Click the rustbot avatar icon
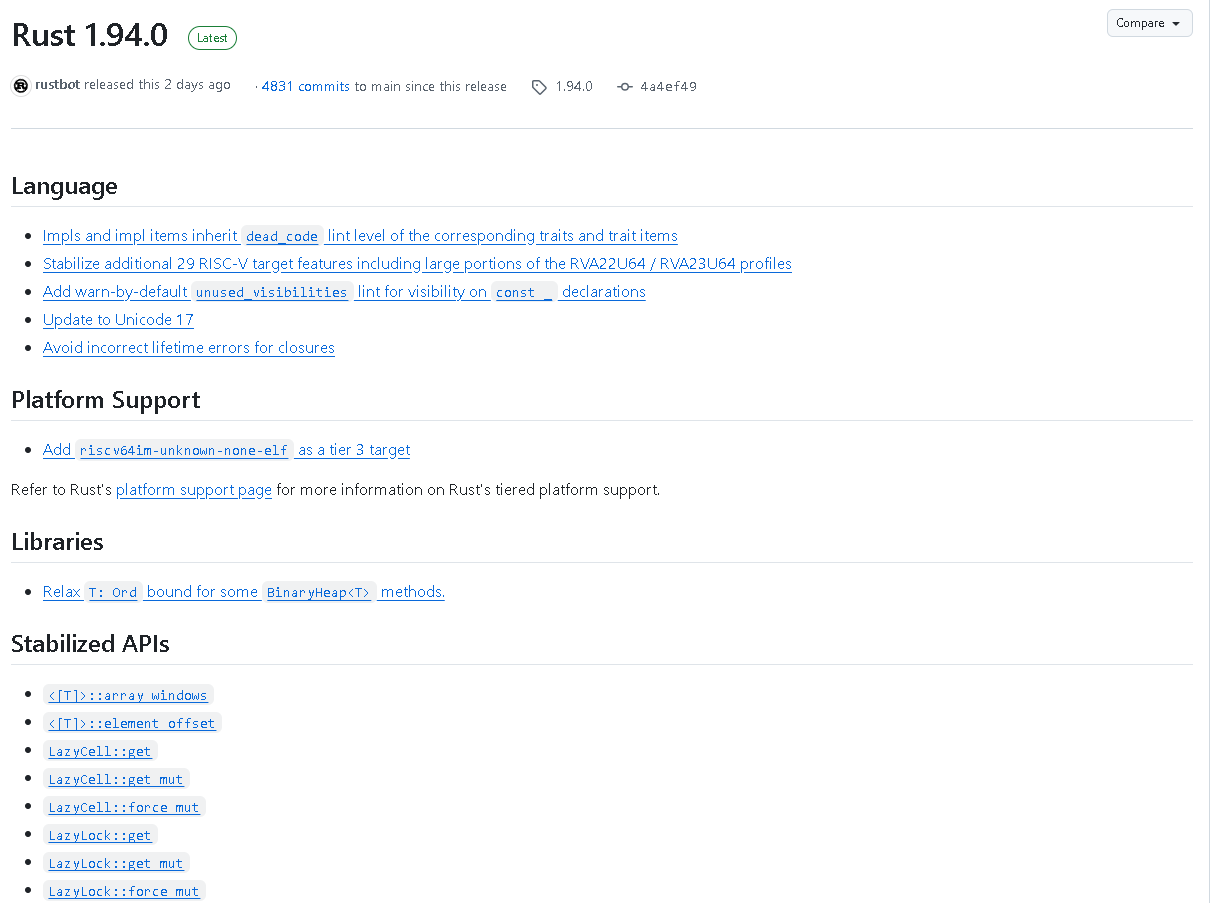 point(21,86)
